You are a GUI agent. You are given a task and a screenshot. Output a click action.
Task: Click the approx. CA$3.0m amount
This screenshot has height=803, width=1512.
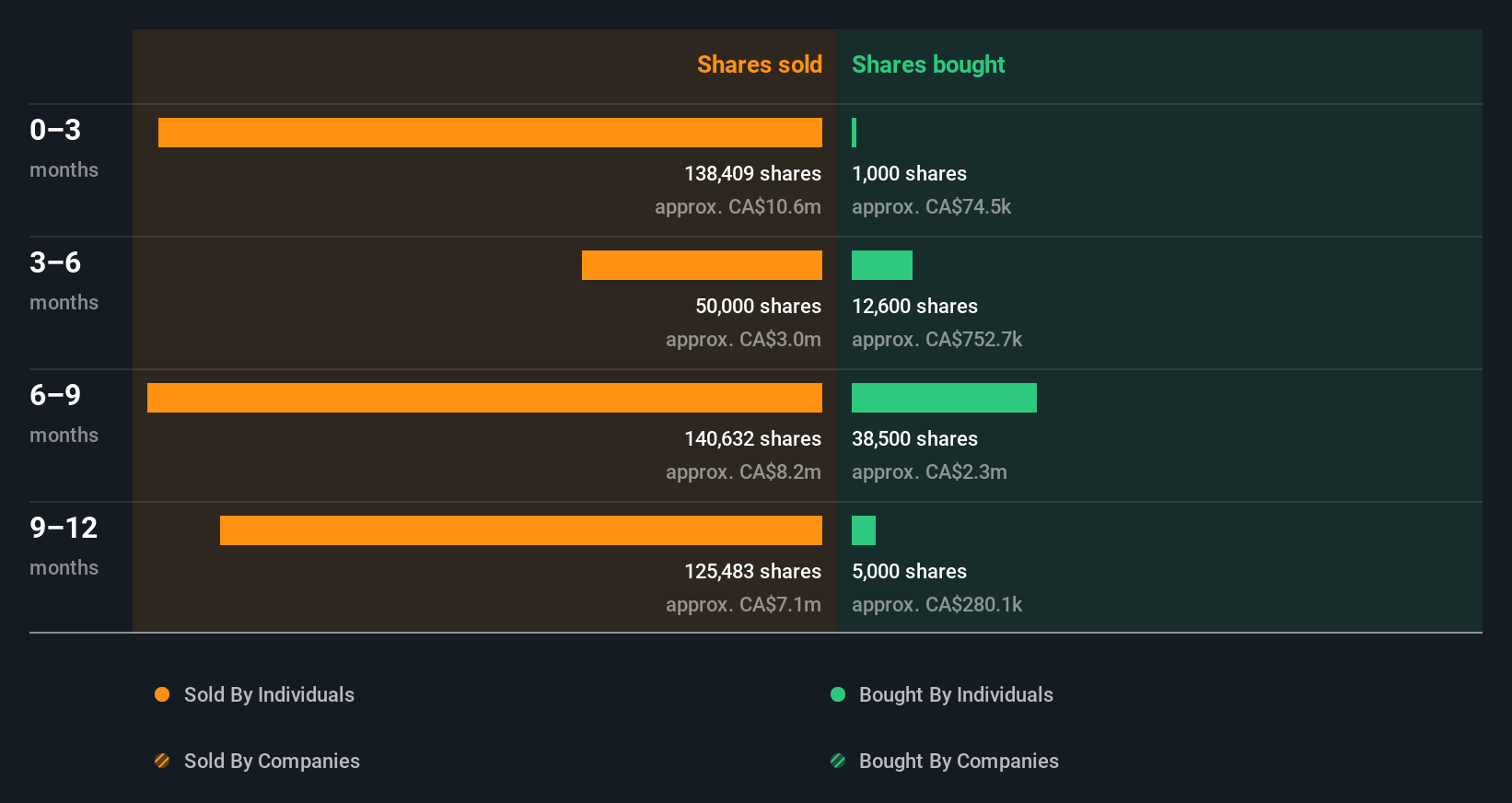pos(743,339)
